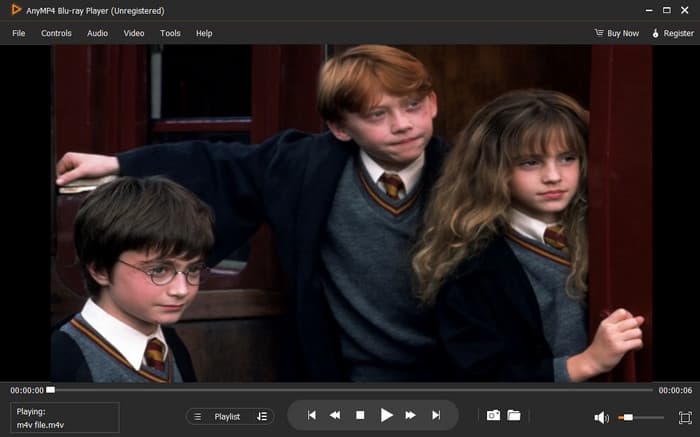Viewport: 700px width, 437px height.
Task: Open the Audio menu
Action: click(x=97, y=33)
